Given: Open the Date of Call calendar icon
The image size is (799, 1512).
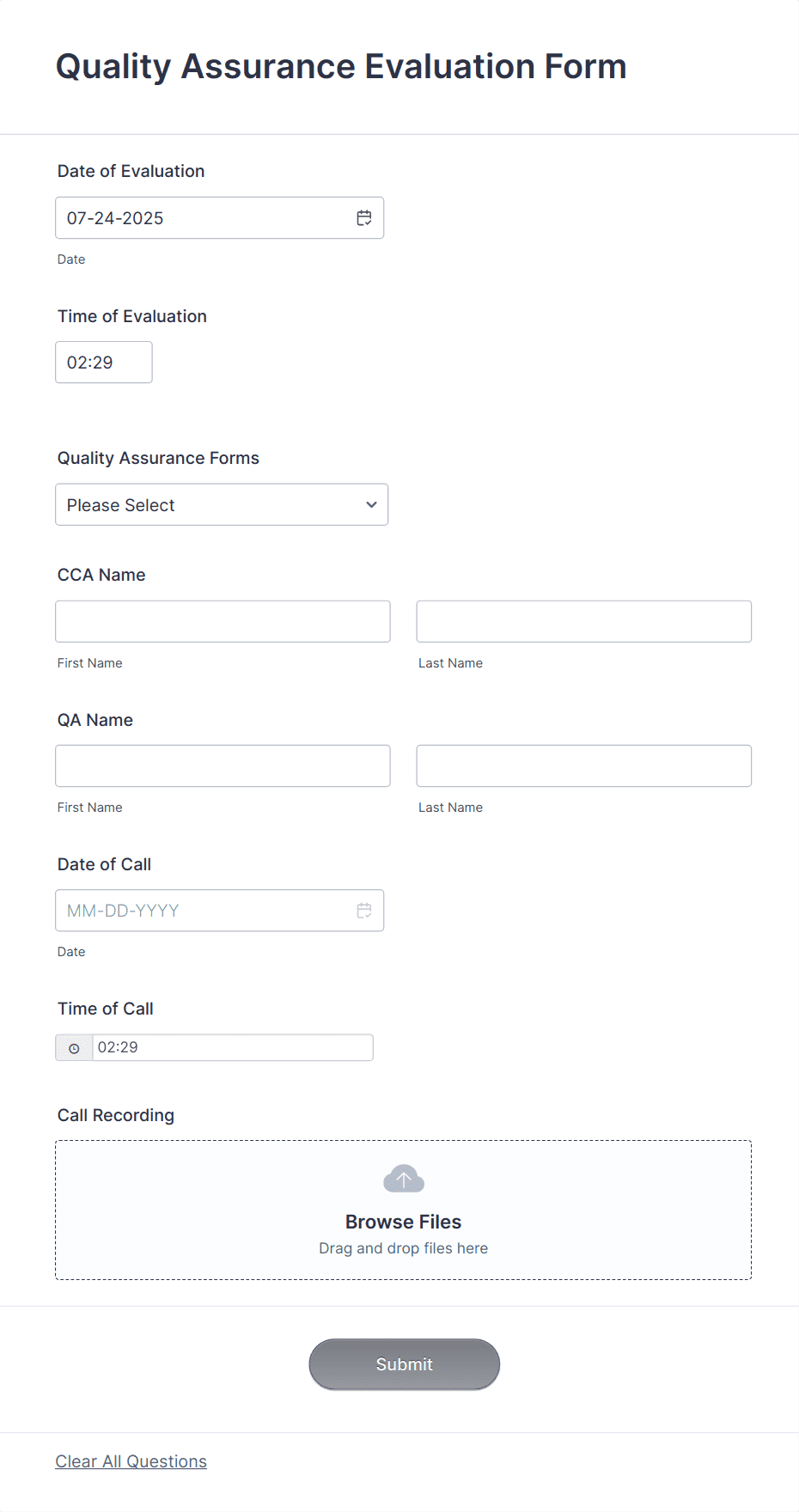Looking at the screenshot, I should [363, 910].
